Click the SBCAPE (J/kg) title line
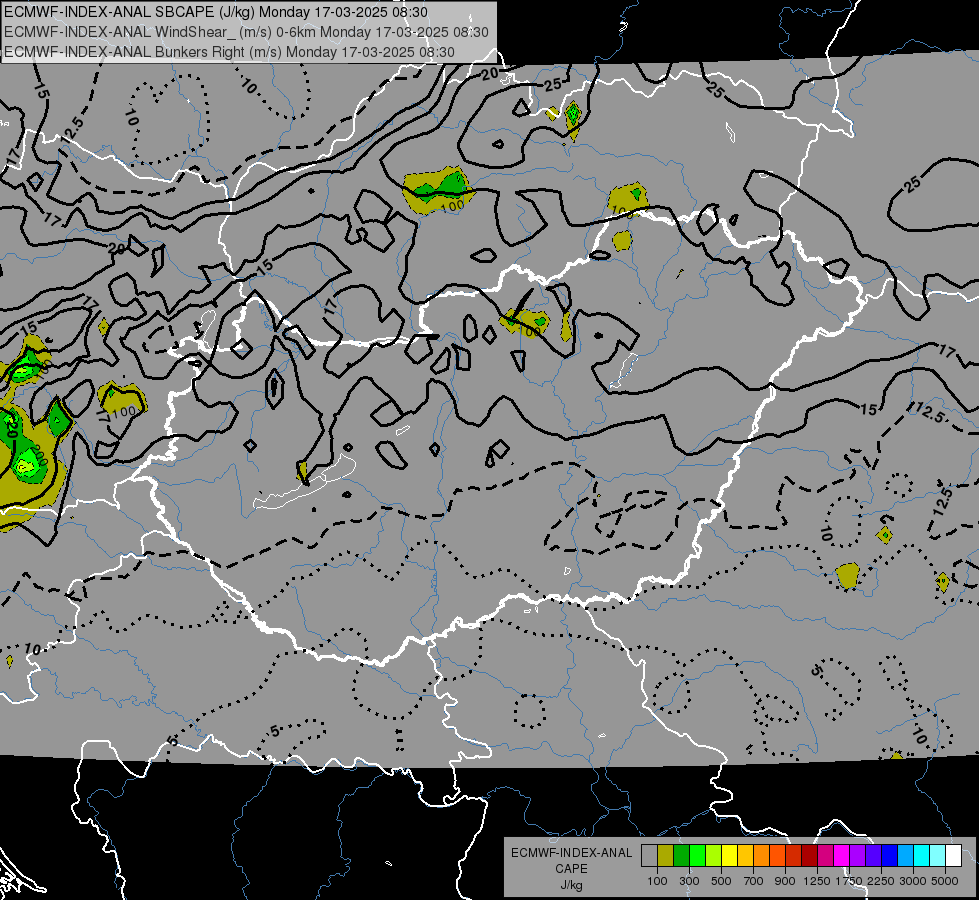 coord(215,12)
